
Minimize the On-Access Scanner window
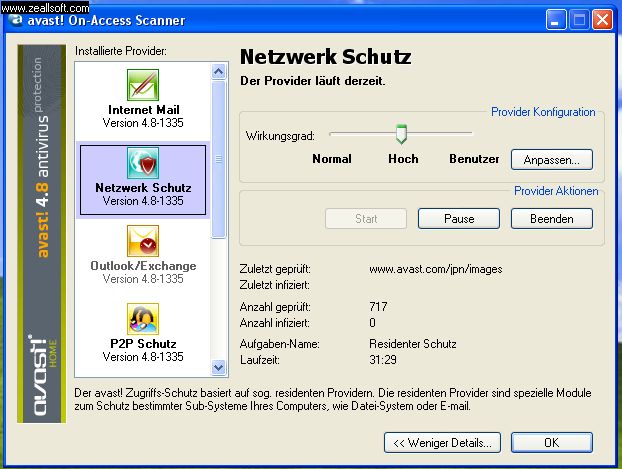(x=556, y=19)
